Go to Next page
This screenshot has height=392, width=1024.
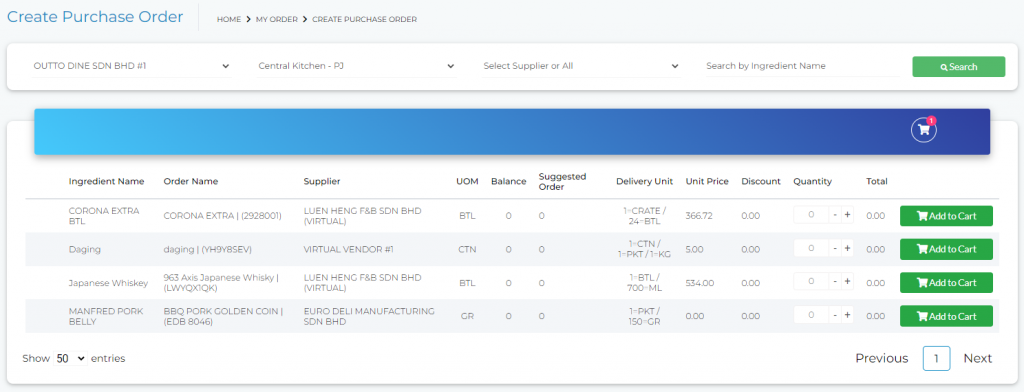pos(978,358)
